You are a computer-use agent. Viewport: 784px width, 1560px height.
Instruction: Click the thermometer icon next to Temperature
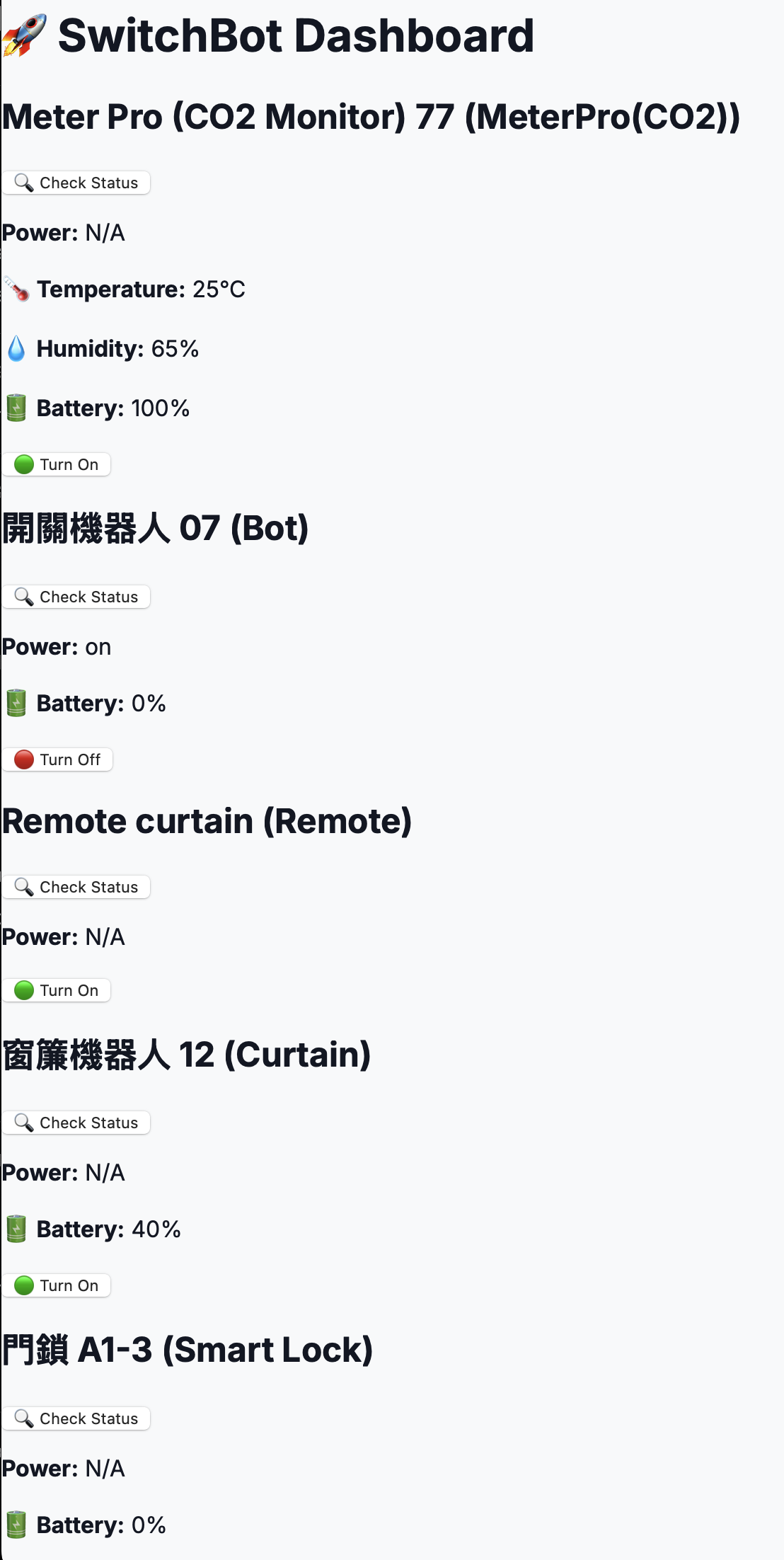(16, 289)
